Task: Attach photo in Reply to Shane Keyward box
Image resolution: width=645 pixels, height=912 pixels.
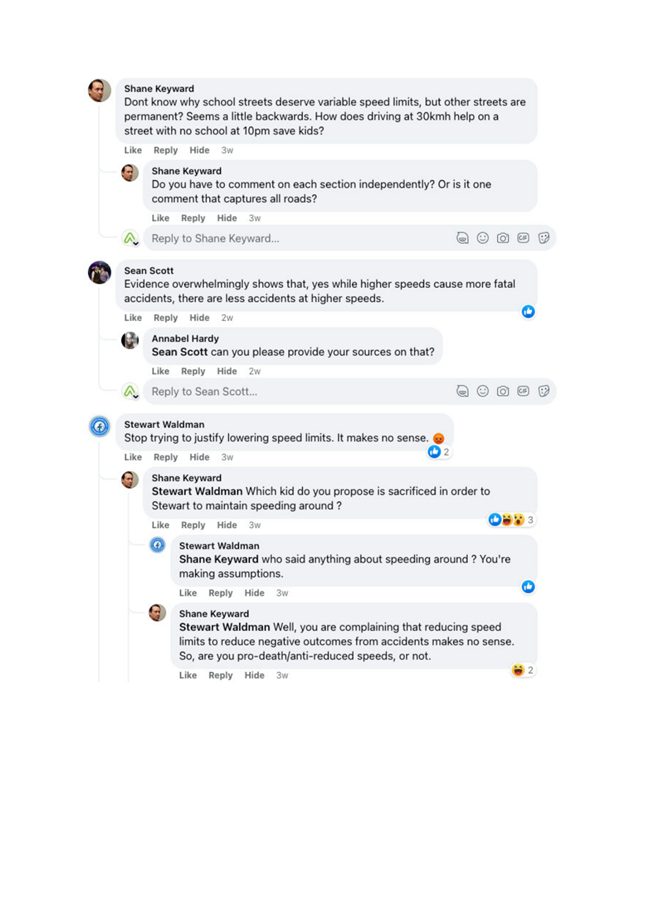Action: [x=503, y=238]
